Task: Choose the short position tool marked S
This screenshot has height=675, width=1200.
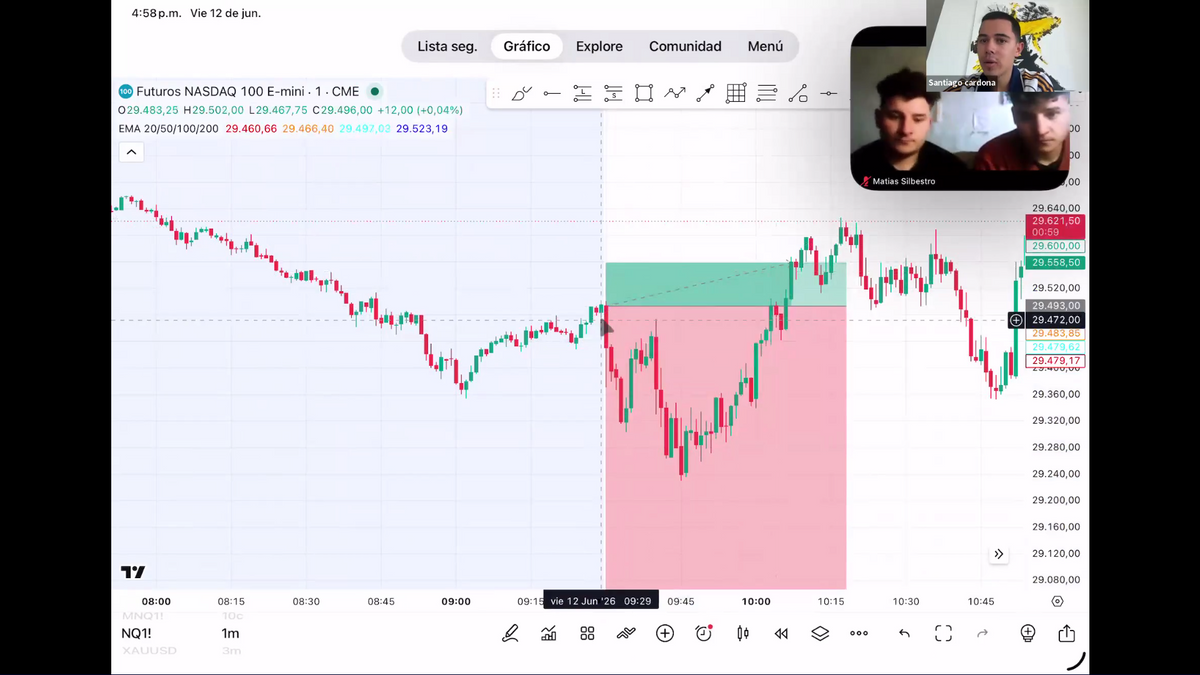Action: coord(613,93)
